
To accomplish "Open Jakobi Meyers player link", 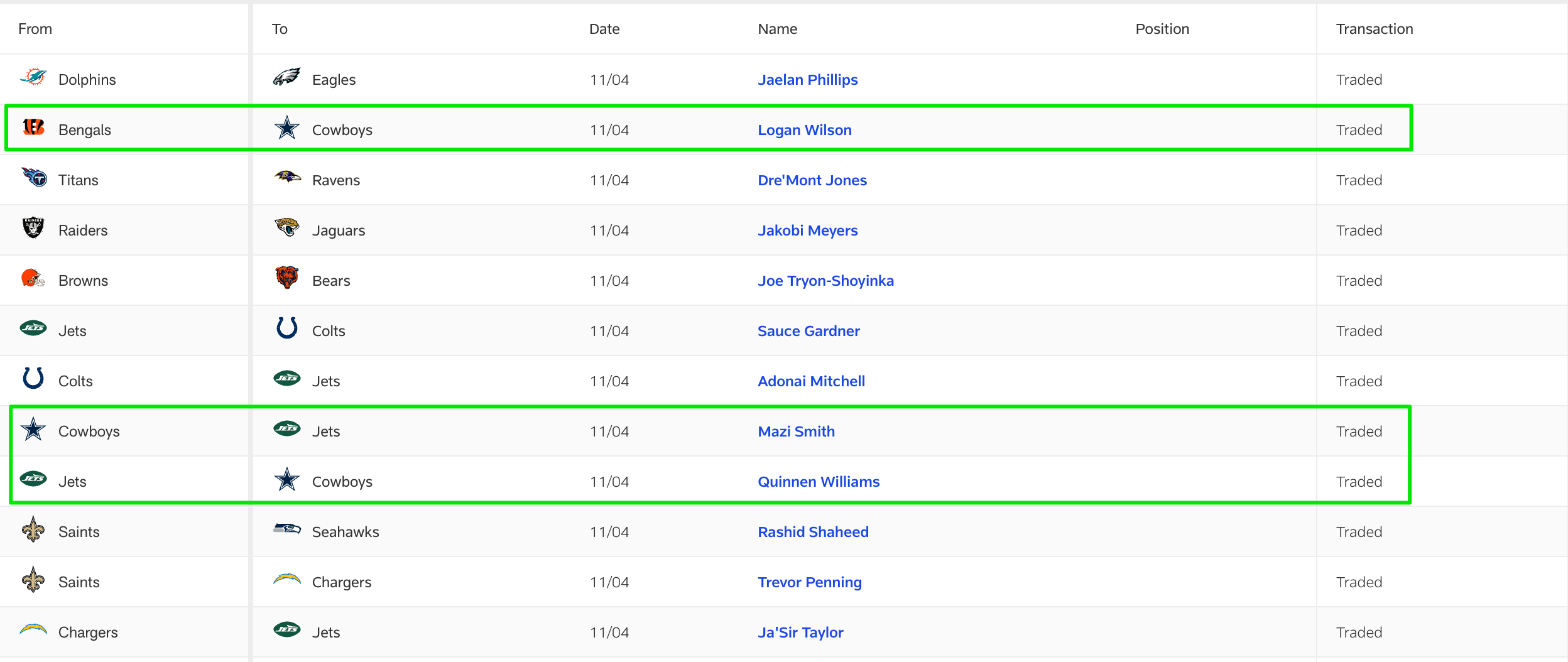I will coord(807,231).
